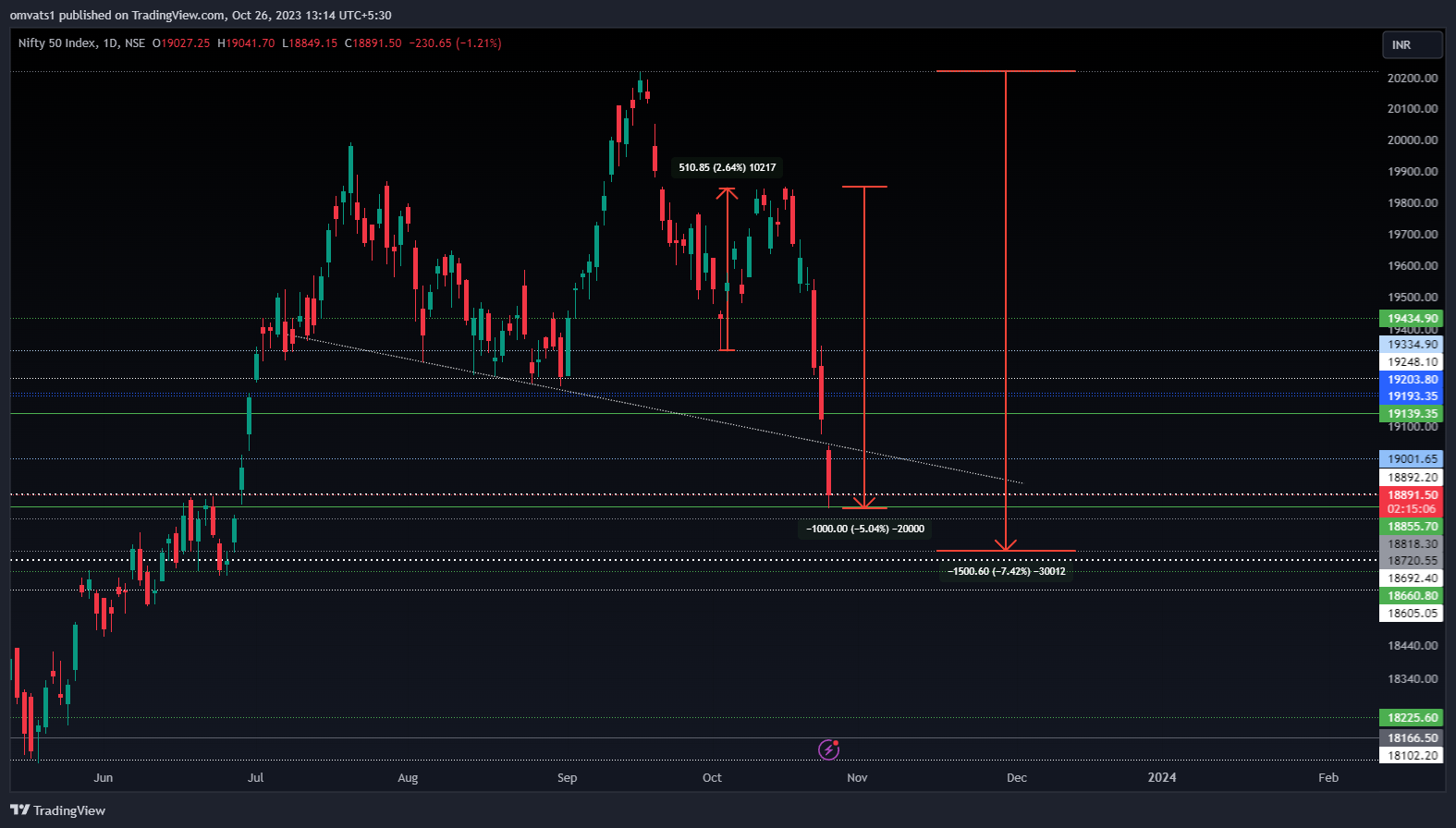The width and height of the screenshot is (1456, 828).
Task: Click 19600.00 on the price axis
Action: click(1413, 266)
